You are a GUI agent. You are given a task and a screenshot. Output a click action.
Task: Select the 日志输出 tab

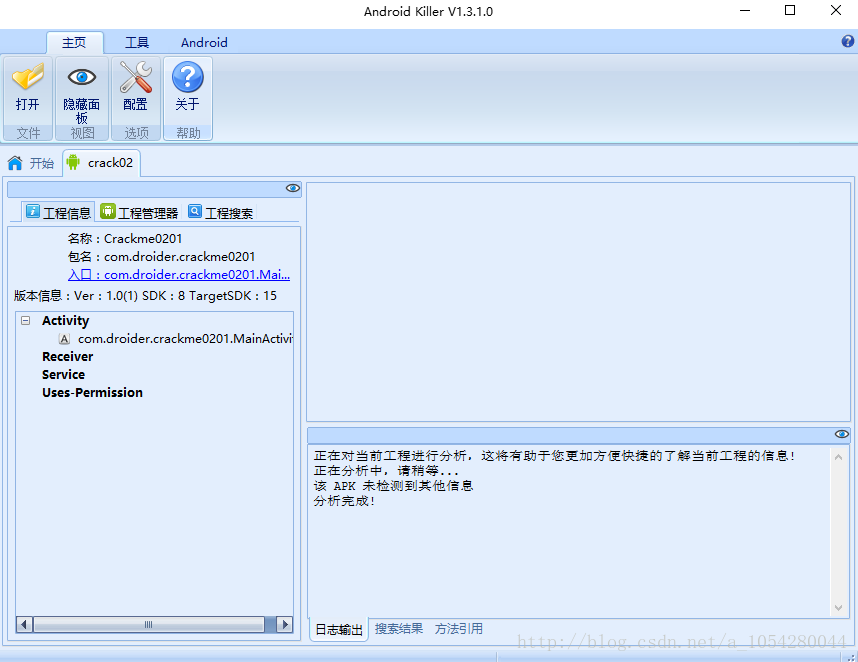339,630
